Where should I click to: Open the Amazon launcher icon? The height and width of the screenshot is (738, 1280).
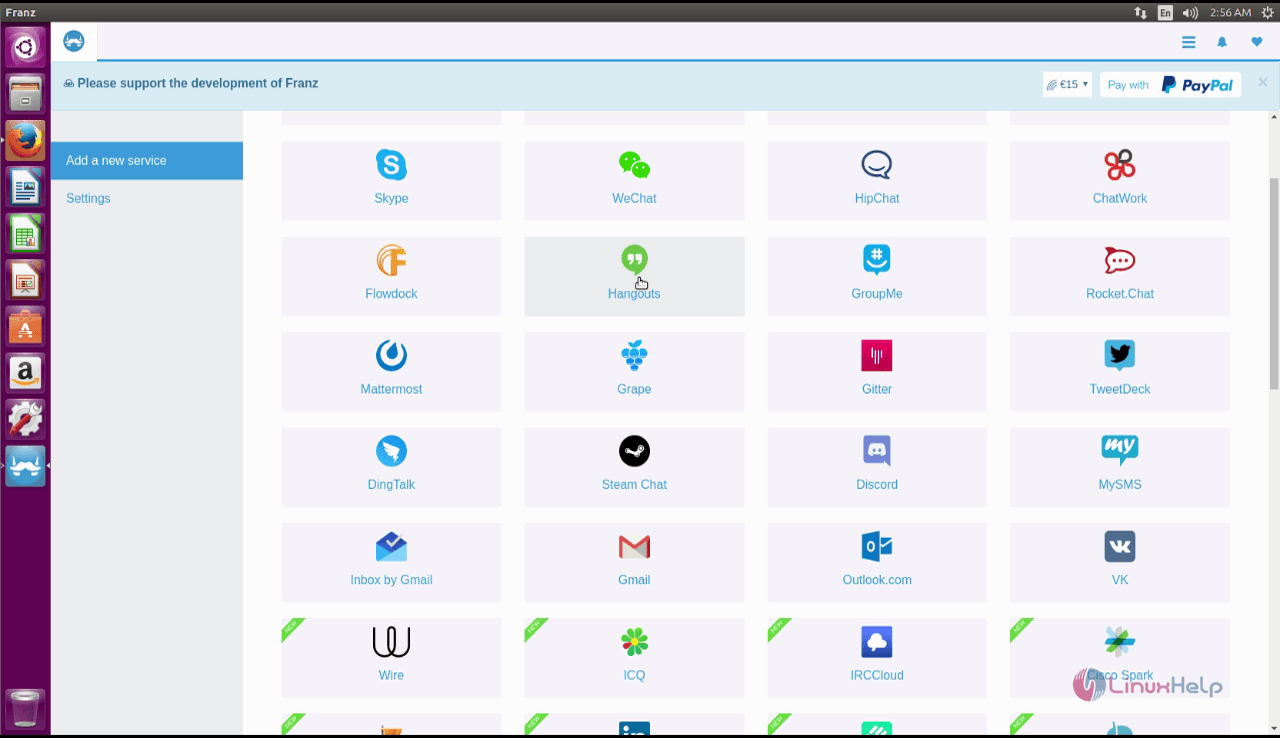click(25, 372)
